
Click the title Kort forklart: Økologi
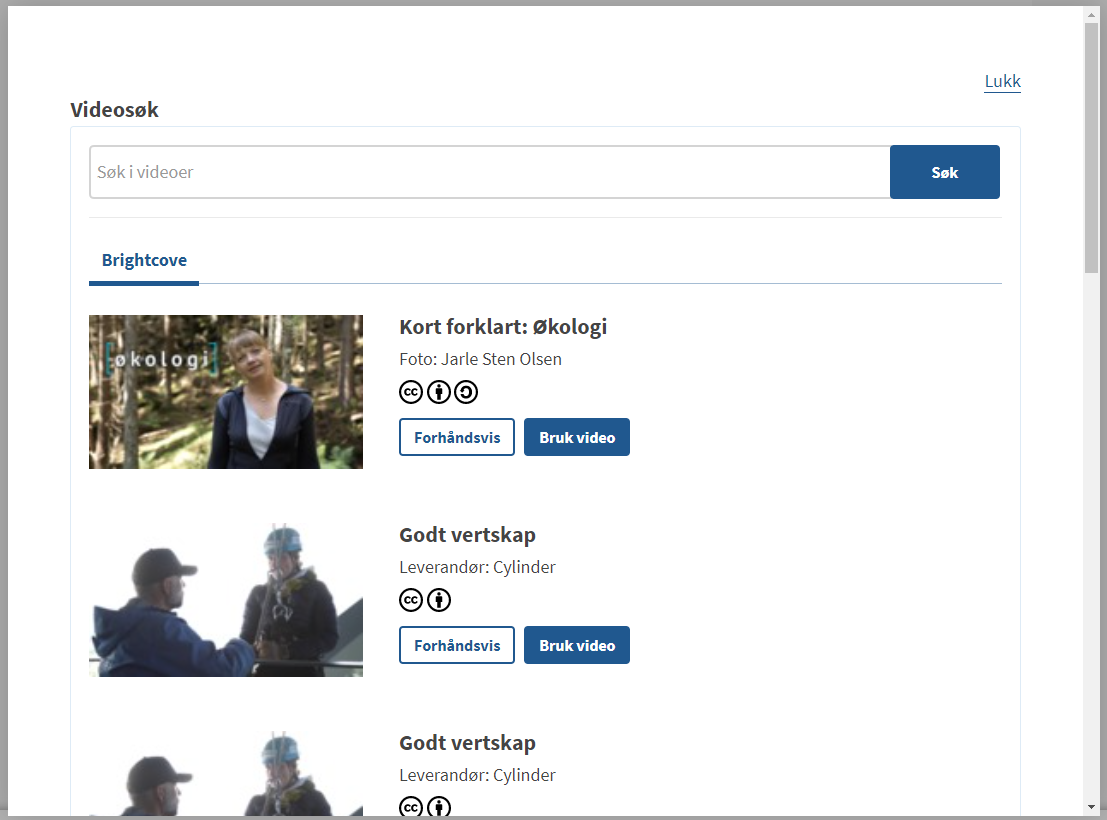(x=503, y=327)
